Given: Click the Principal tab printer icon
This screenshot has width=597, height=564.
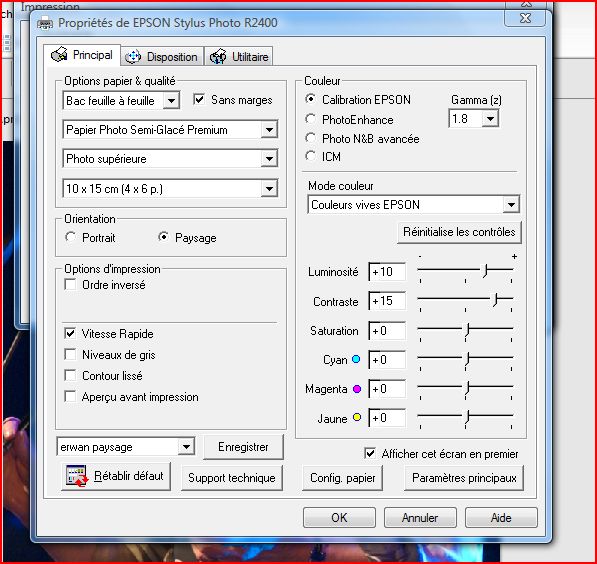Looking at the screenshot, I should click(59, 54).
